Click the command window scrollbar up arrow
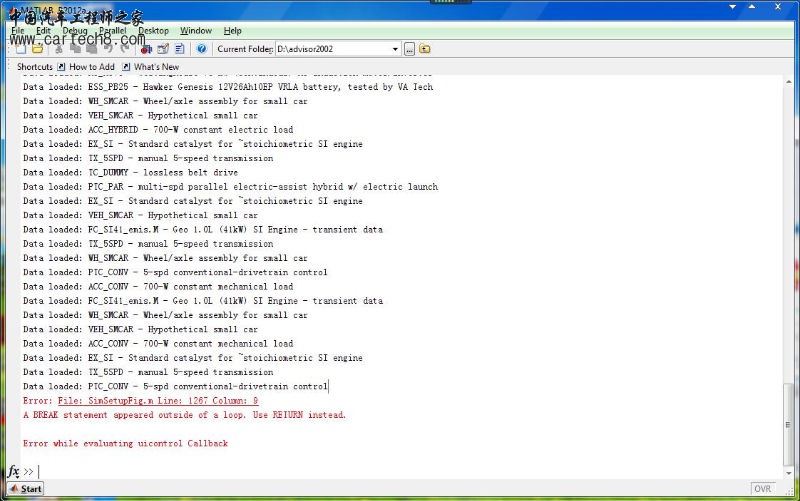800x501 pixels. click(x=789, y=82)
